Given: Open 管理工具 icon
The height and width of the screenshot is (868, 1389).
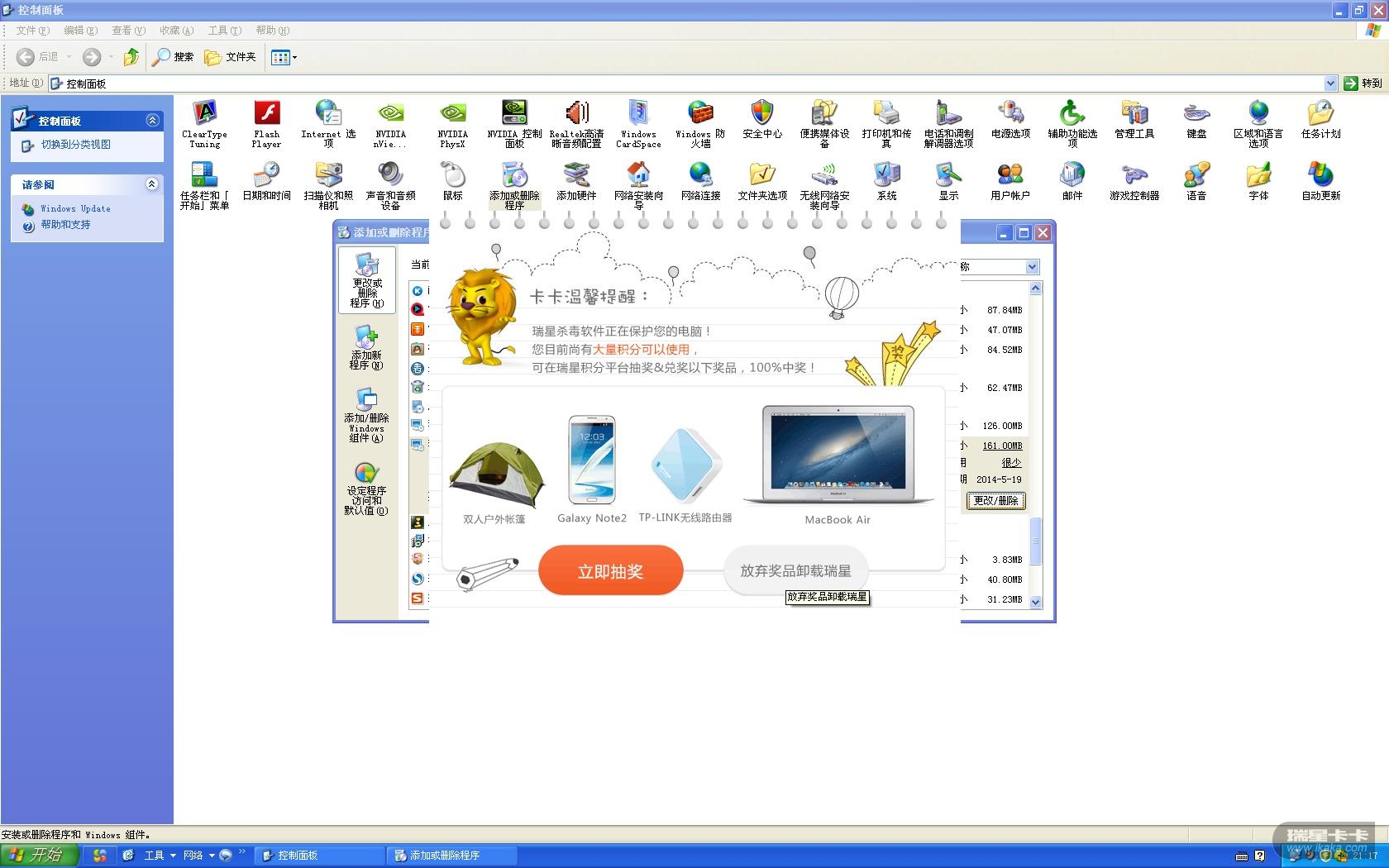Looking at the screenshot, I should pyautogui.click(x=1134, y=119).
